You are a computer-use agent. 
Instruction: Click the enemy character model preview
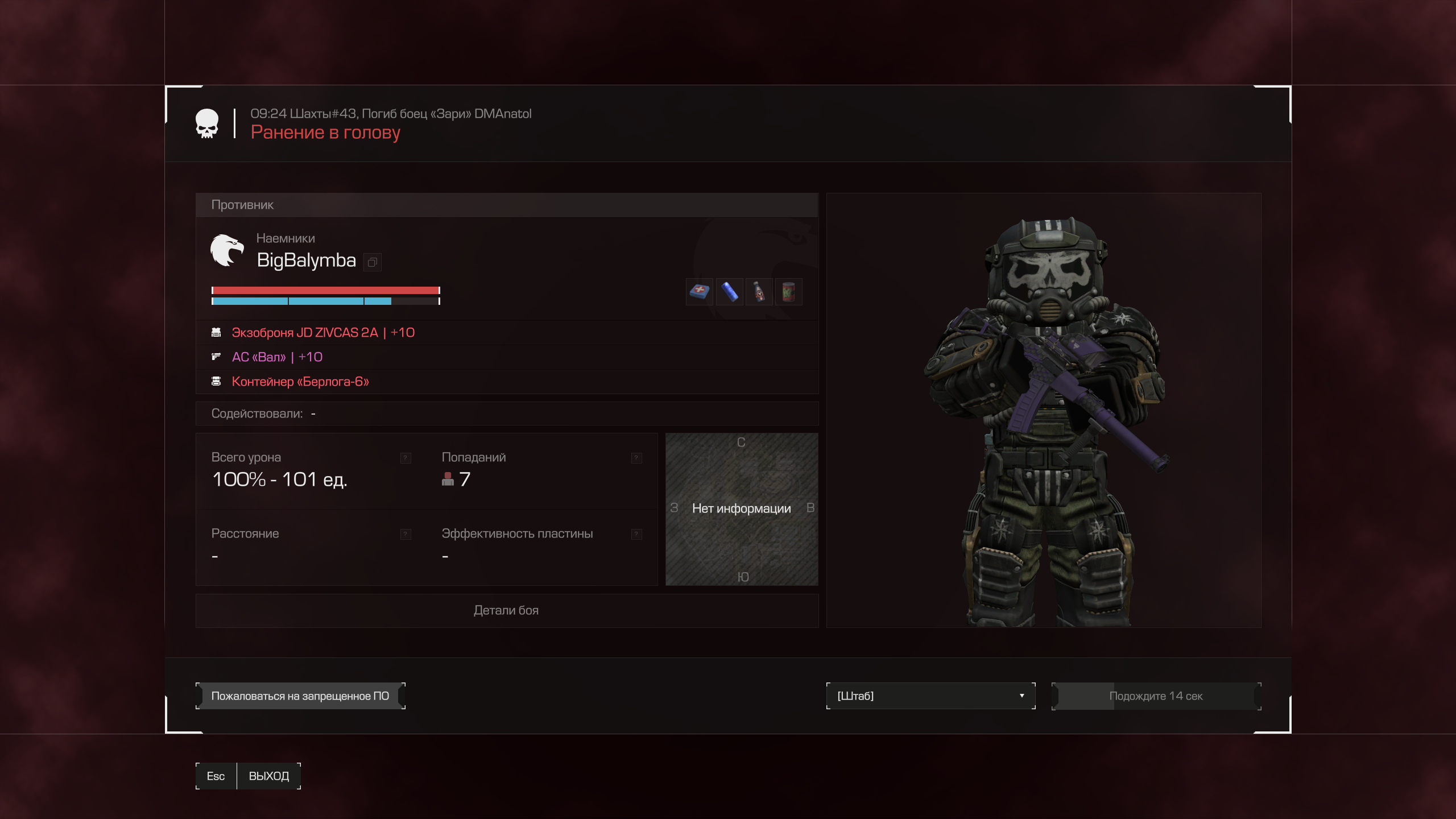[x=1044, y=410]
